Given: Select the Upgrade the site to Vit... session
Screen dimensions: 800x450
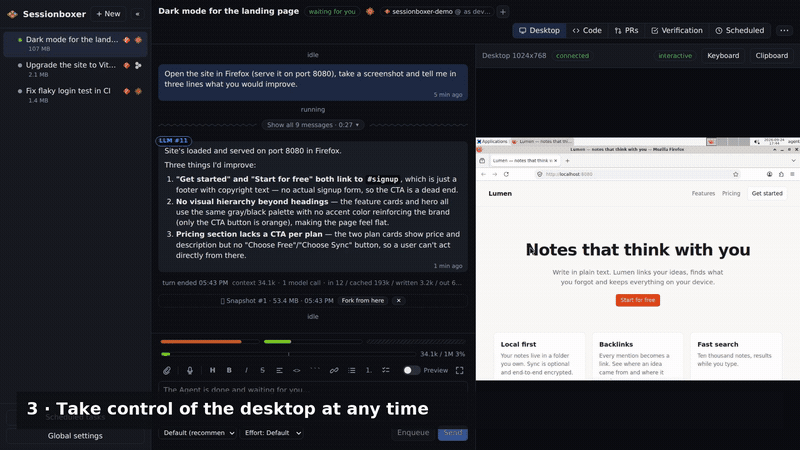Looking at the screenshot, I should [x=75, y=69].
